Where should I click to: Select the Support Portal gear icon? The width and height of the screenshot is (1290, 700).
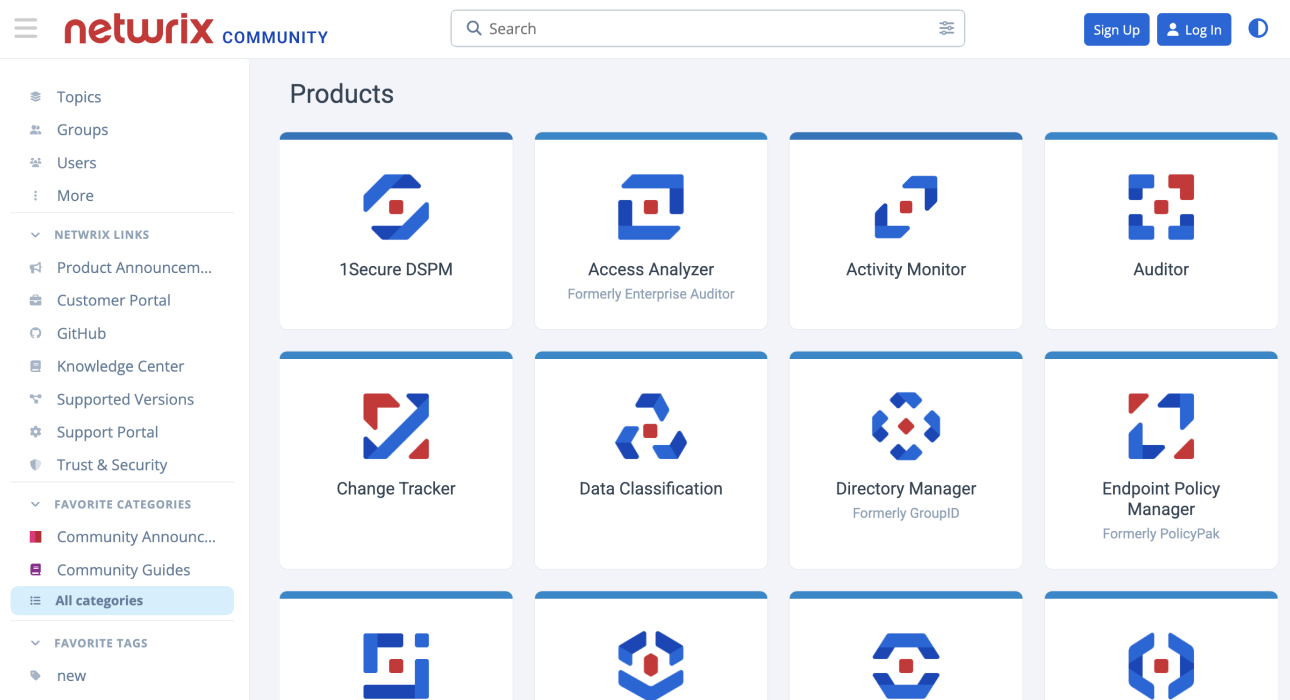click(x=35, y=431)
